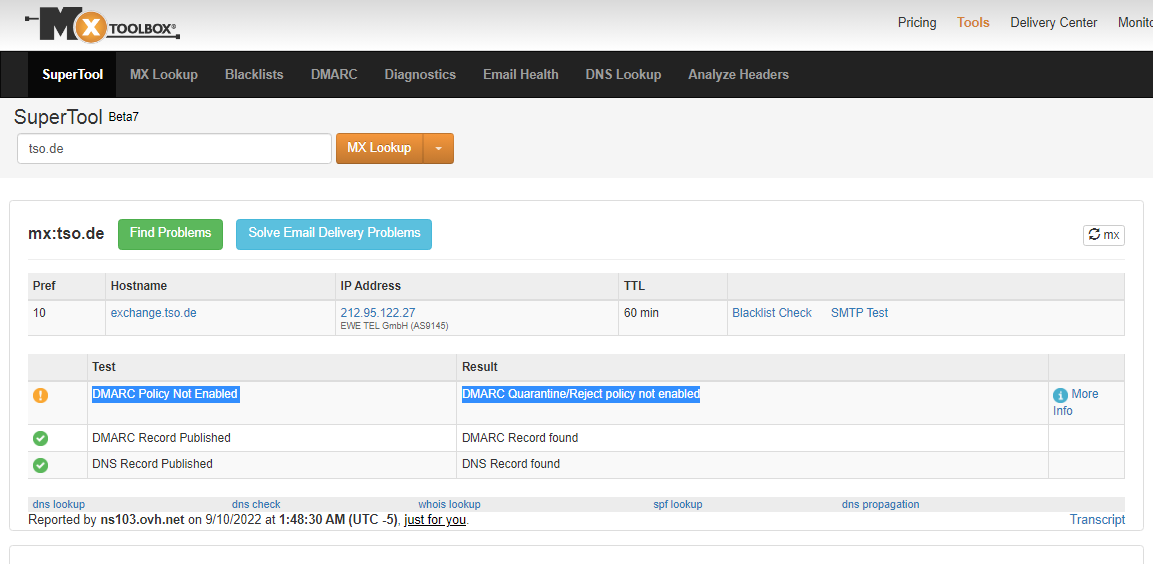Open the 212.95.122.27 IP address link
This screenshot has height=564, width=1153.
pyautogui.click(x=378, y=313)
